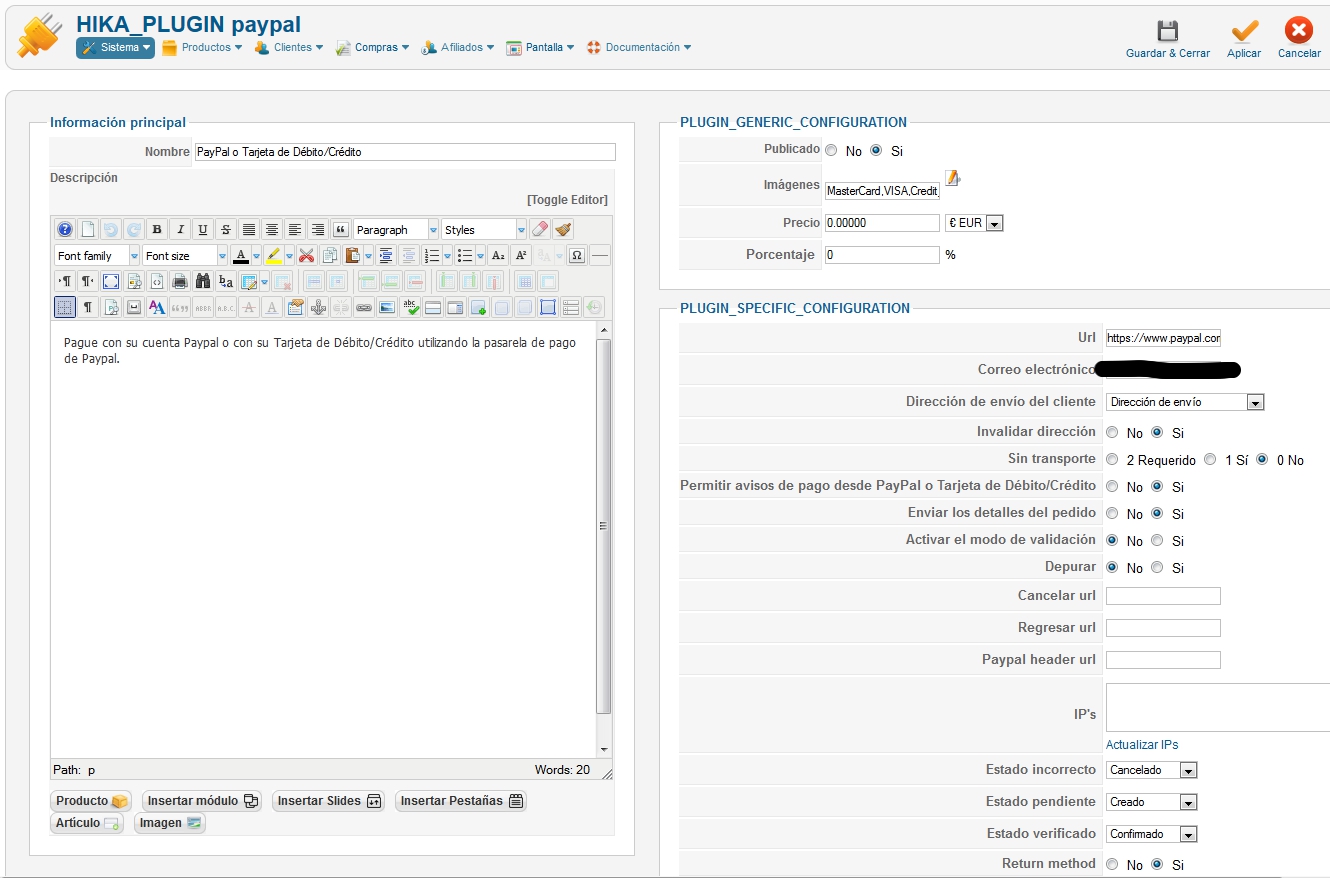This screenshot has width=1330, height=878.
Task: Remove formatting with the eraser icon
Action: (x=541, y=229)
